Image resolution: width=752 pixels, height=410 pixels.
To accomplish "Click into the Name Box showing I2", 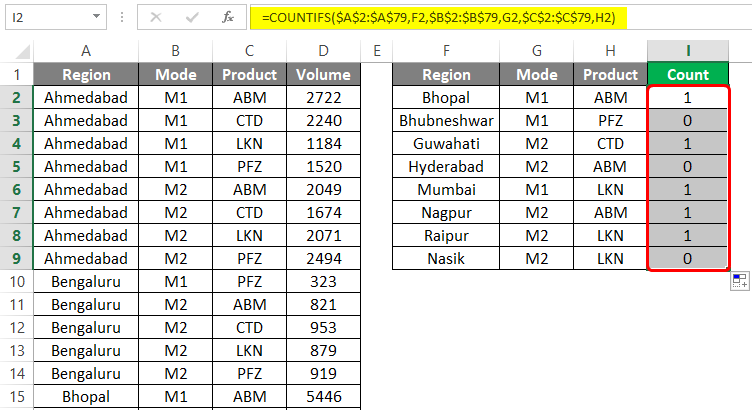I will click(x=45, y=17).
